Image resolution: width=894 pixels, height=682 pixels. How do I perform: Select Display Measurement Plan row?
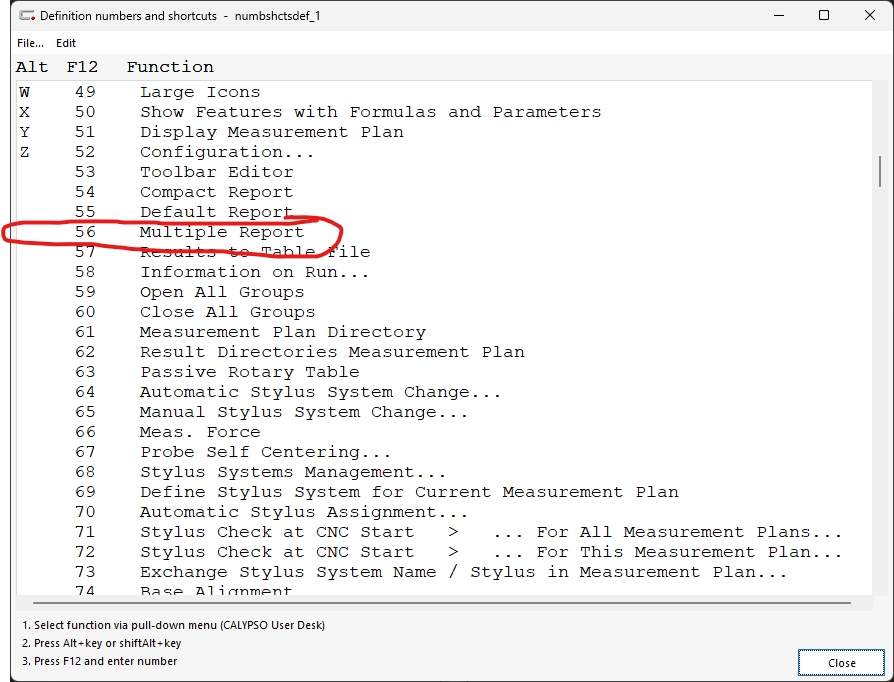coord(271,132)
